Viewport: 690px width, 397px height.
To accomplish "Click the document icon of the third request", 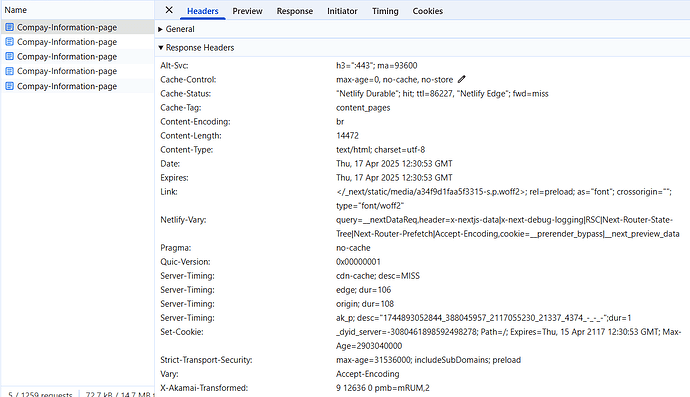I will coord(9,56).
